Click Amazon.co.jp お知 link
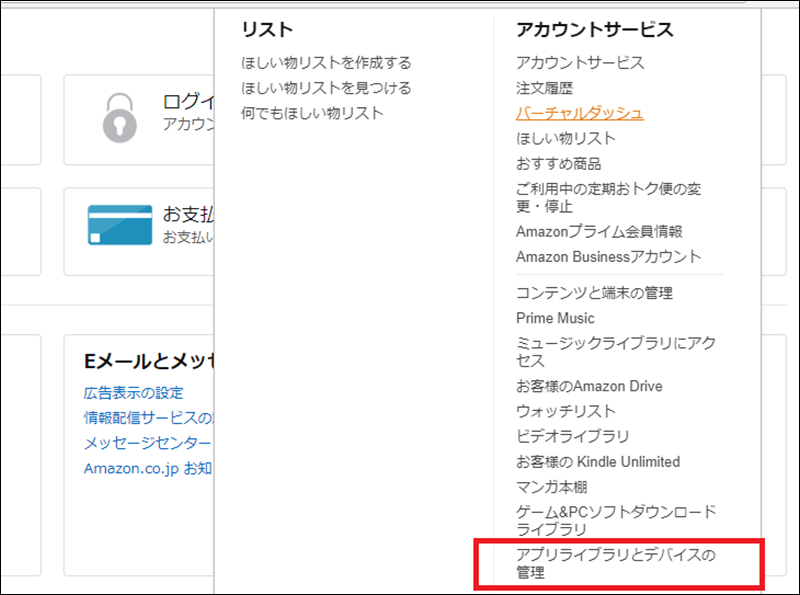800x595 pixels. 148,468
